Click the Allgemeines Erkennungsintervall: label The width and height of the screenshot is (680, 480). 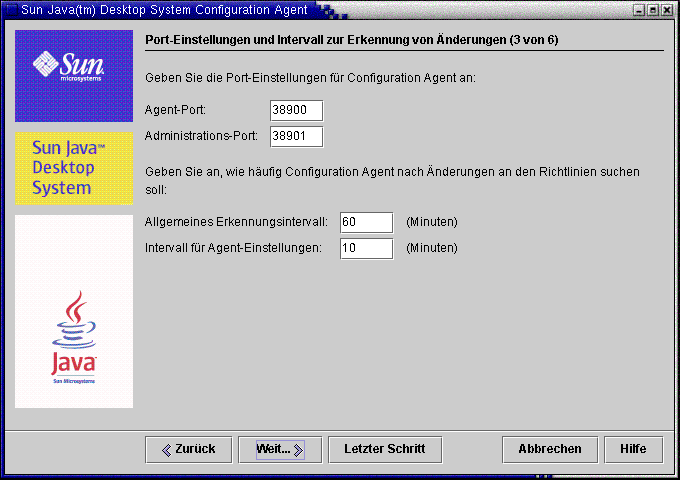(236, 222)
